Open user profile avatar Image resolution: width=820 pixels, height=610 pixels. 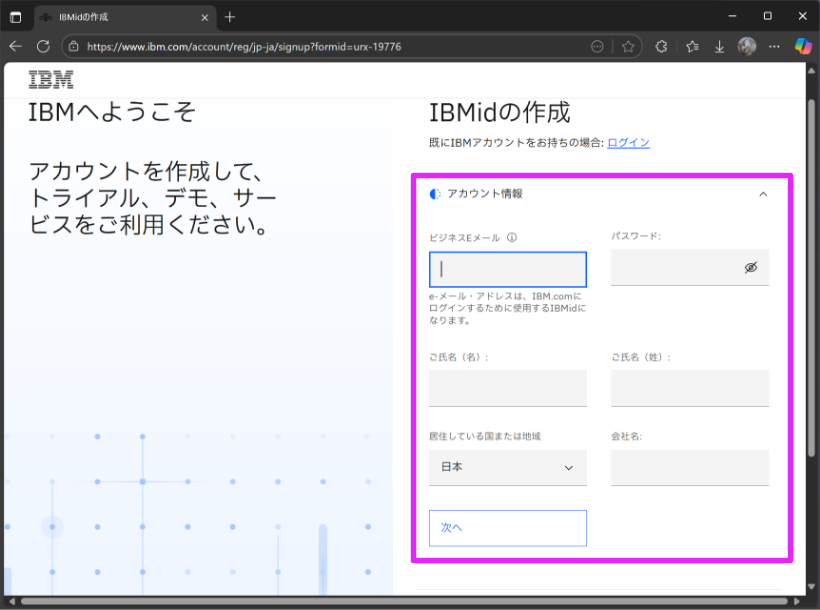(747, 47)
